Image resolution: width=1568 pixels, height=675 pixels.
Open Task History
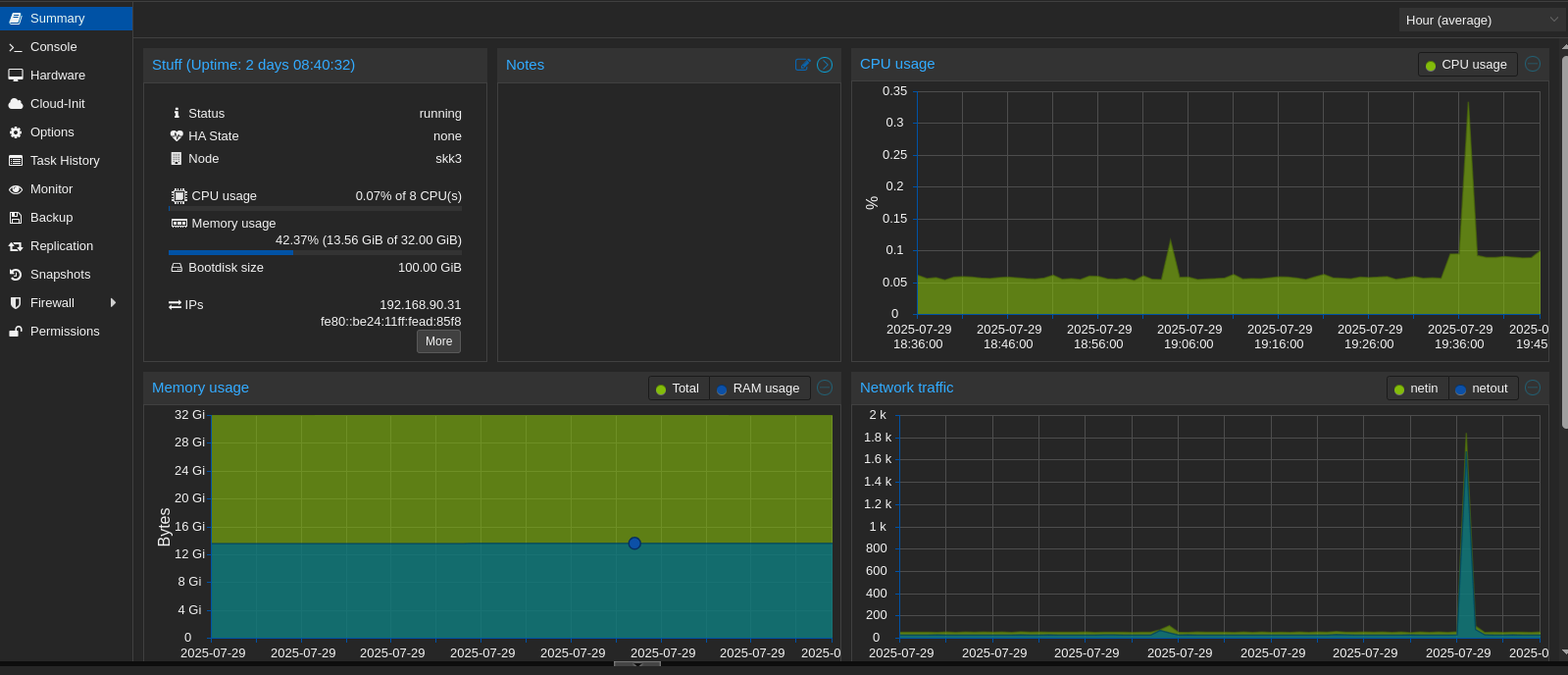click(66, 160)
